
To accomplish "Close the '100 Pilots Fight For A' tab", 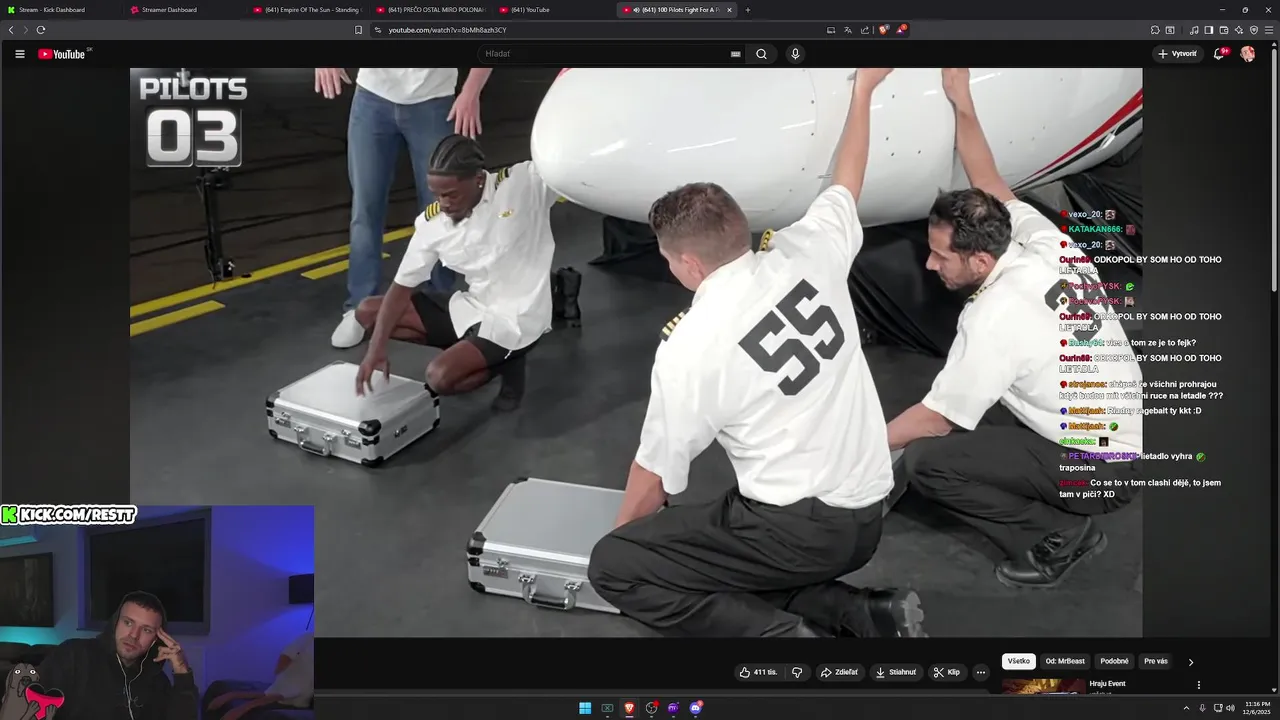I will point(729,10).
